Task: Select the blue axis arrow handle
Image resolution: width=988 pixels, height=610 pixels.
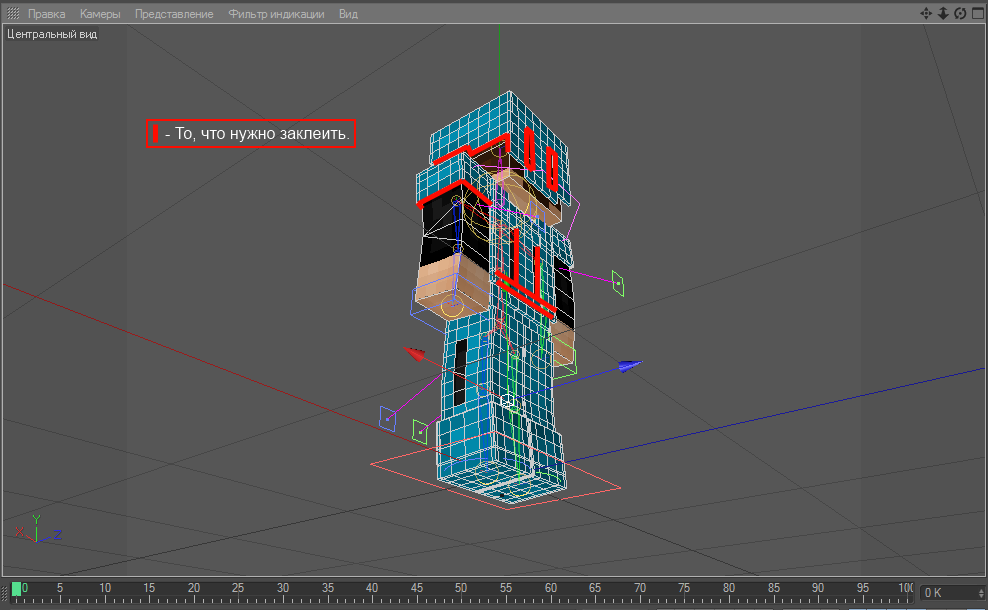Action: (x=629, y=366)
